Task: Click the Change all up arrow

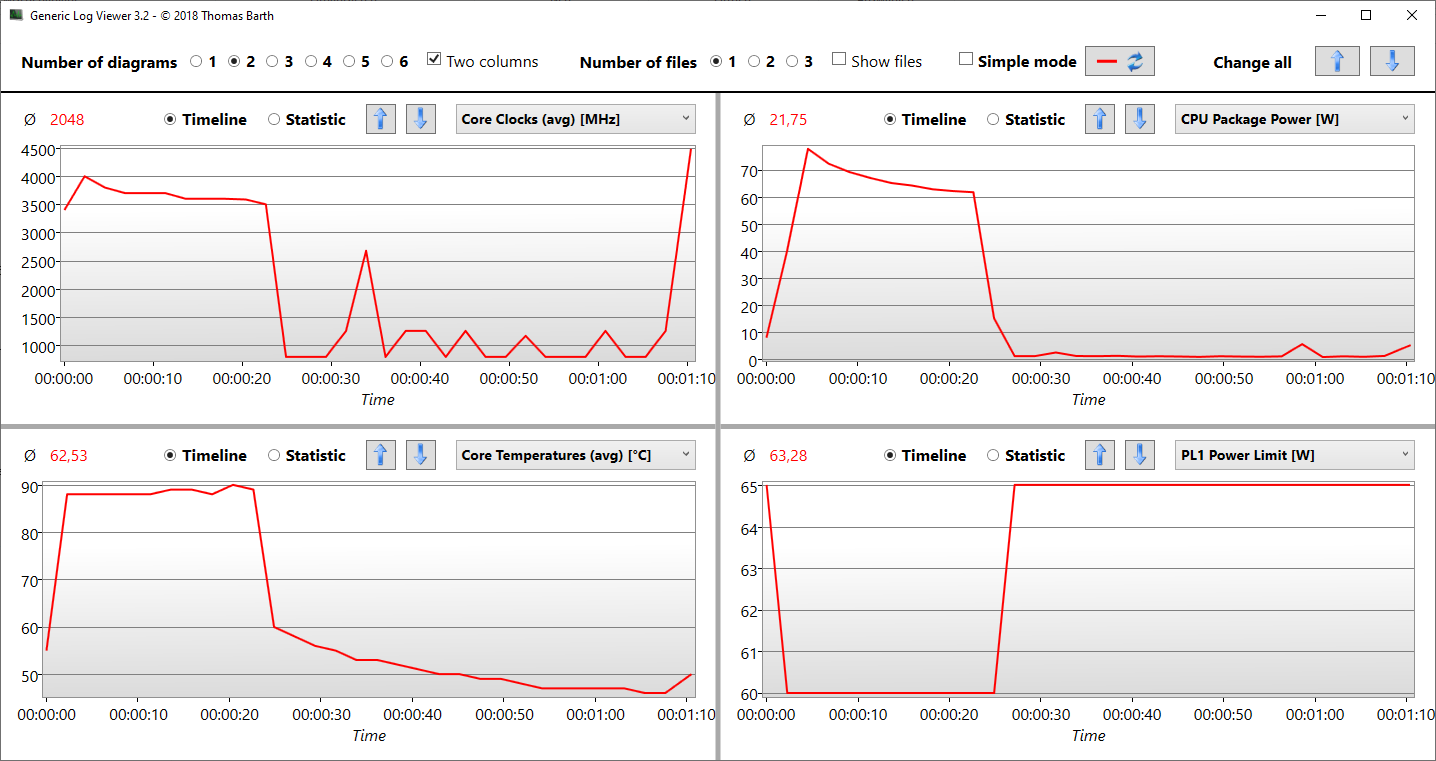Action: tap(1337, 61)
